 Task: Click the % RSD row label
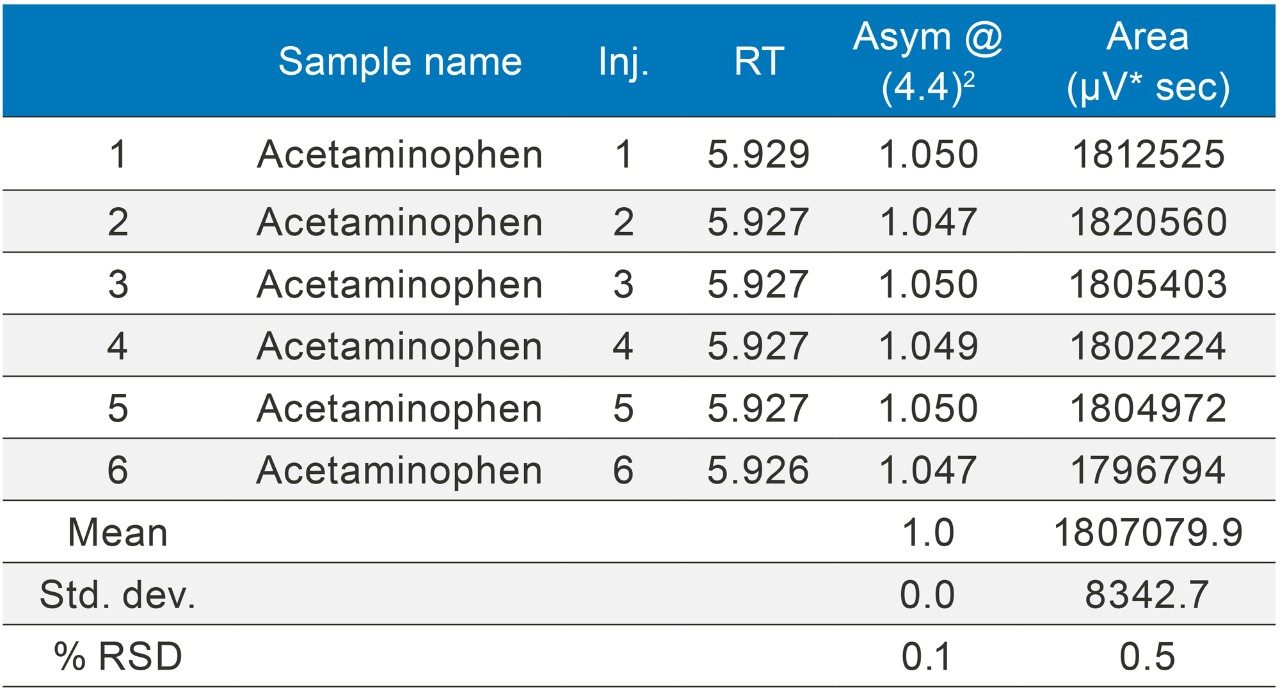pyautogui.click(x=118, y=658)
